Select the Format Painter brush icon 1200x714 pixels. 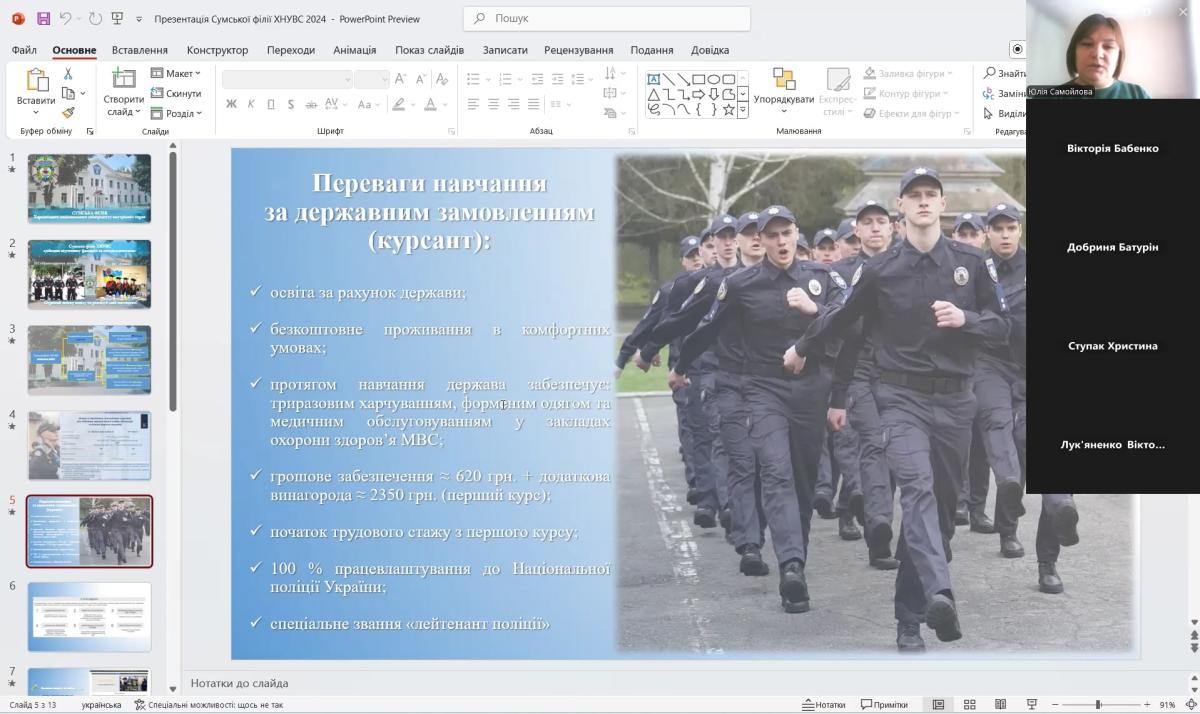[68, 113]
